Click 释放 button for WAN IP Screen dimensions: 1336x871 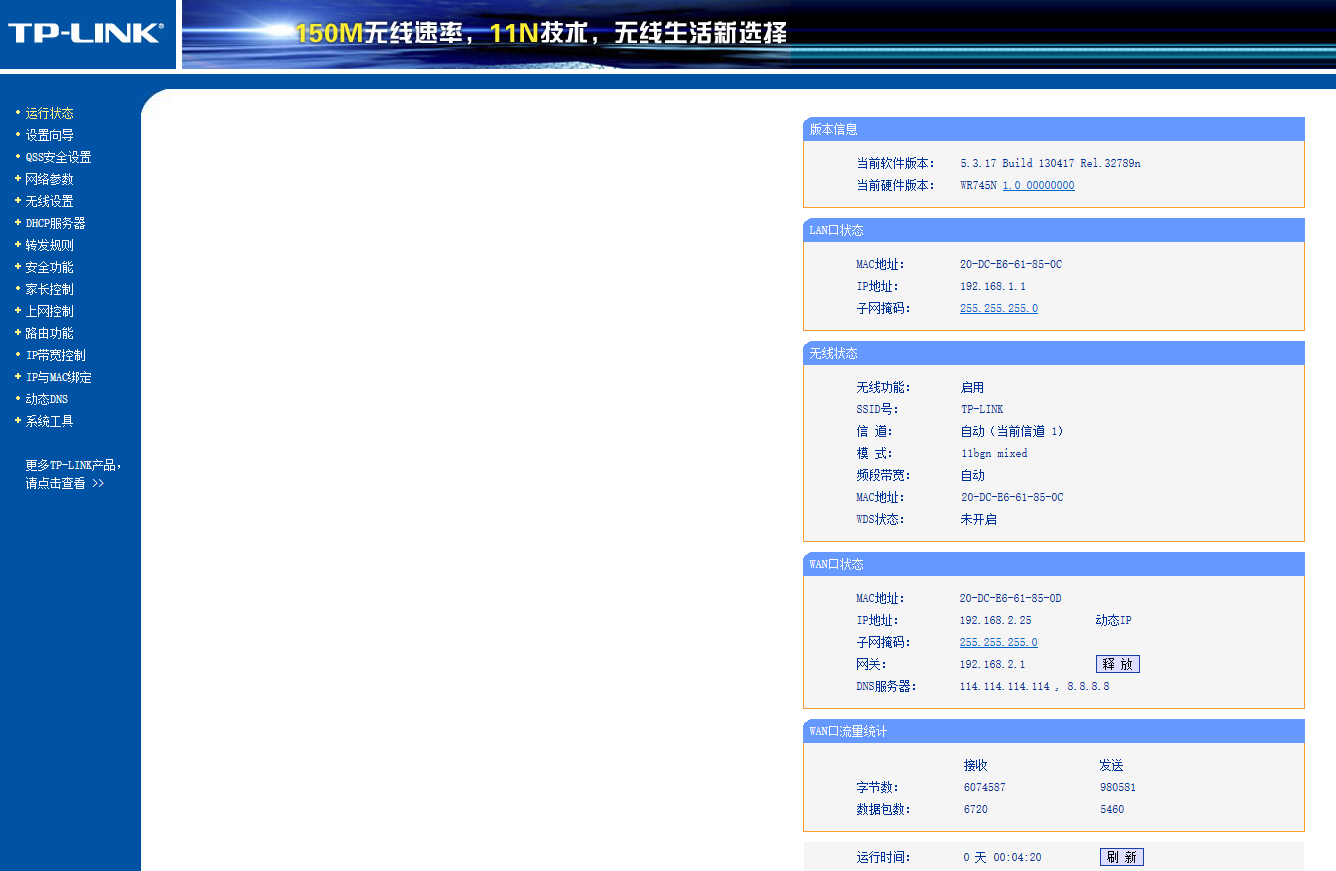pos(1118,664)
